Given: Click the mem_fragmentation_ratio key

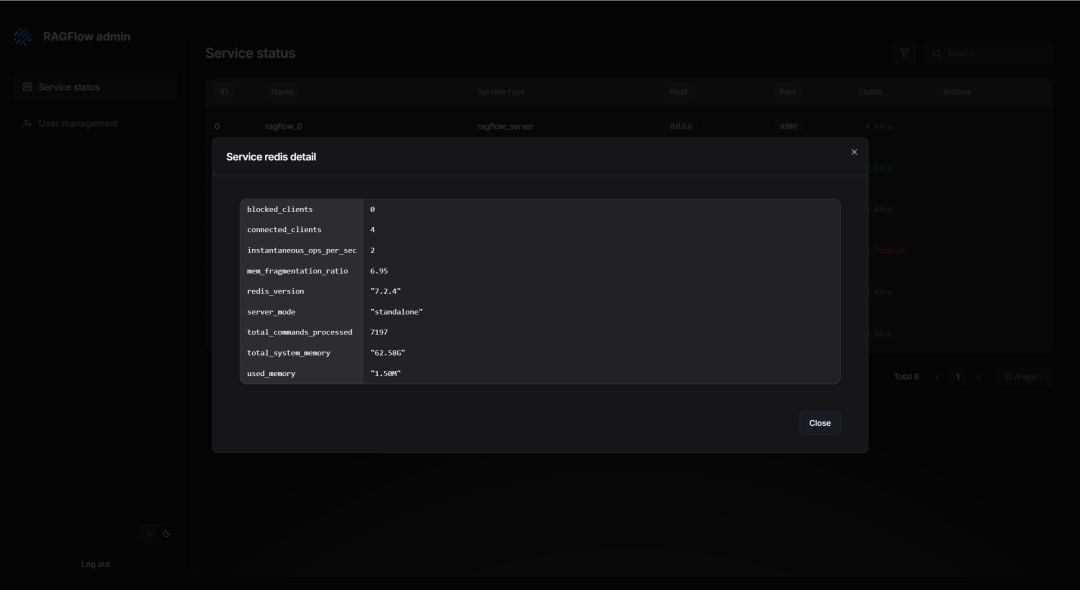Looking at the screenshot, I should coord(298,271).
